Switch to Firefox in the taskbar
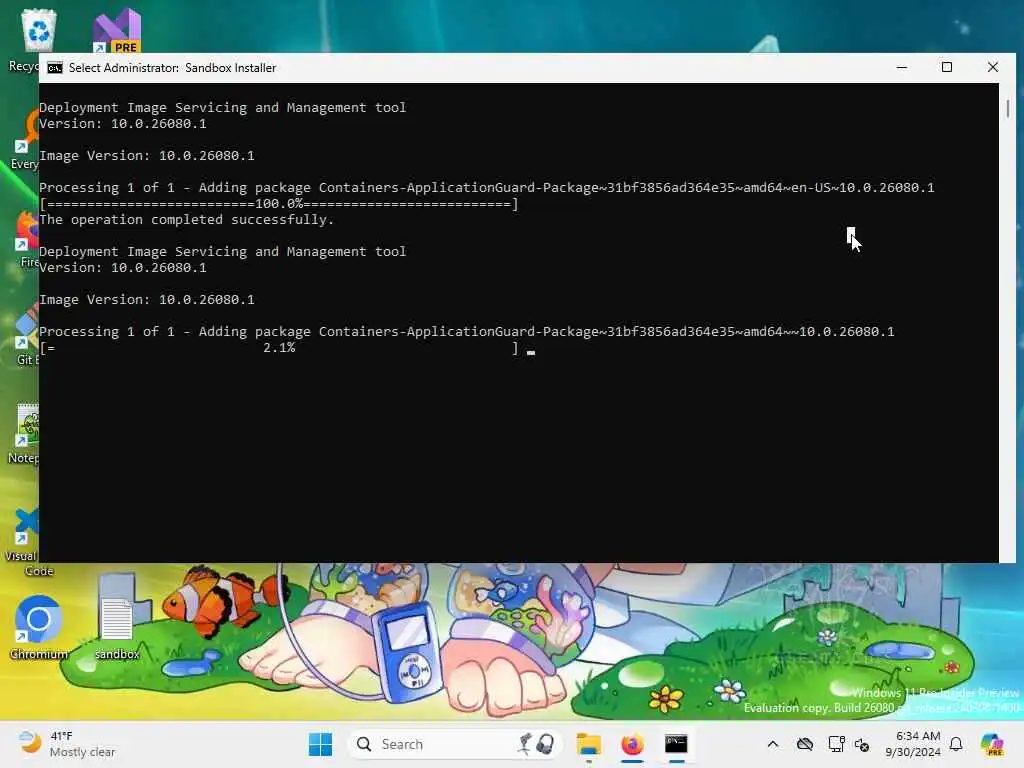1024x768 pixels. (632, 744)
